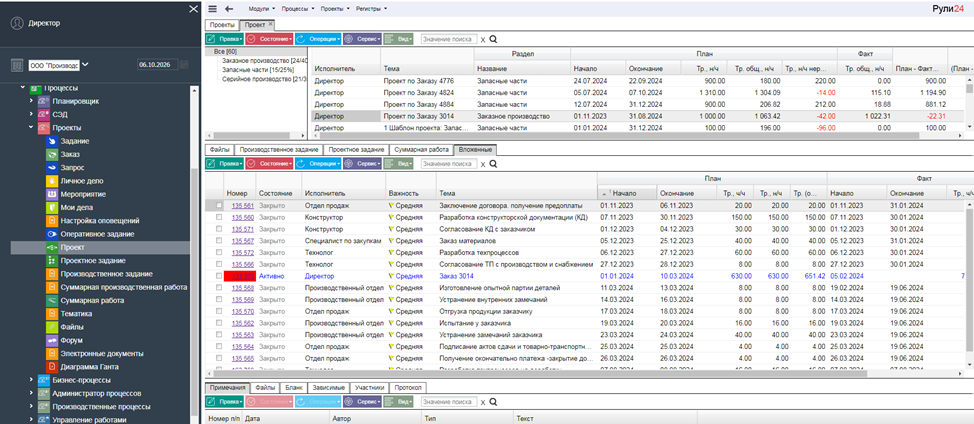The height and width of the screenshot is (424, 974).
Task: Open Мои дела icon in sidebar
Action: (x=52, y=207)
